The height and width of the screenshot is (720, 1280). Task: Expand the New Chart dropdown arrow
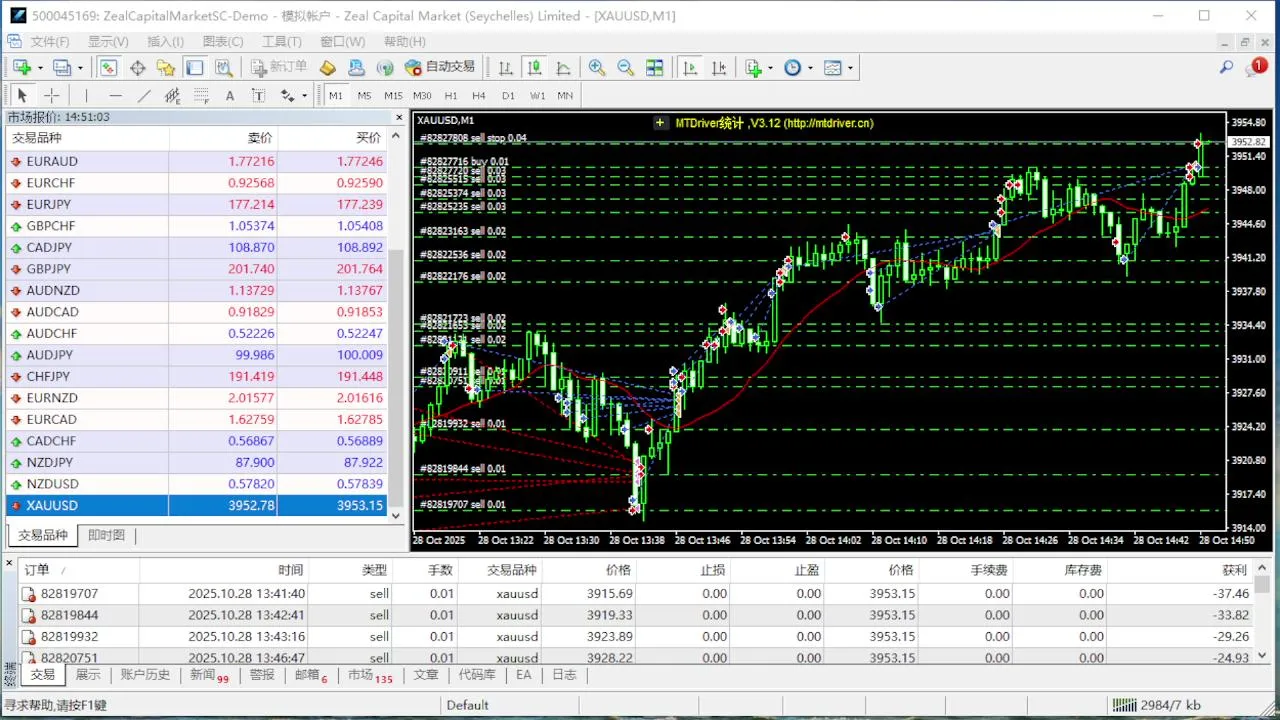(x=40, y=68)
